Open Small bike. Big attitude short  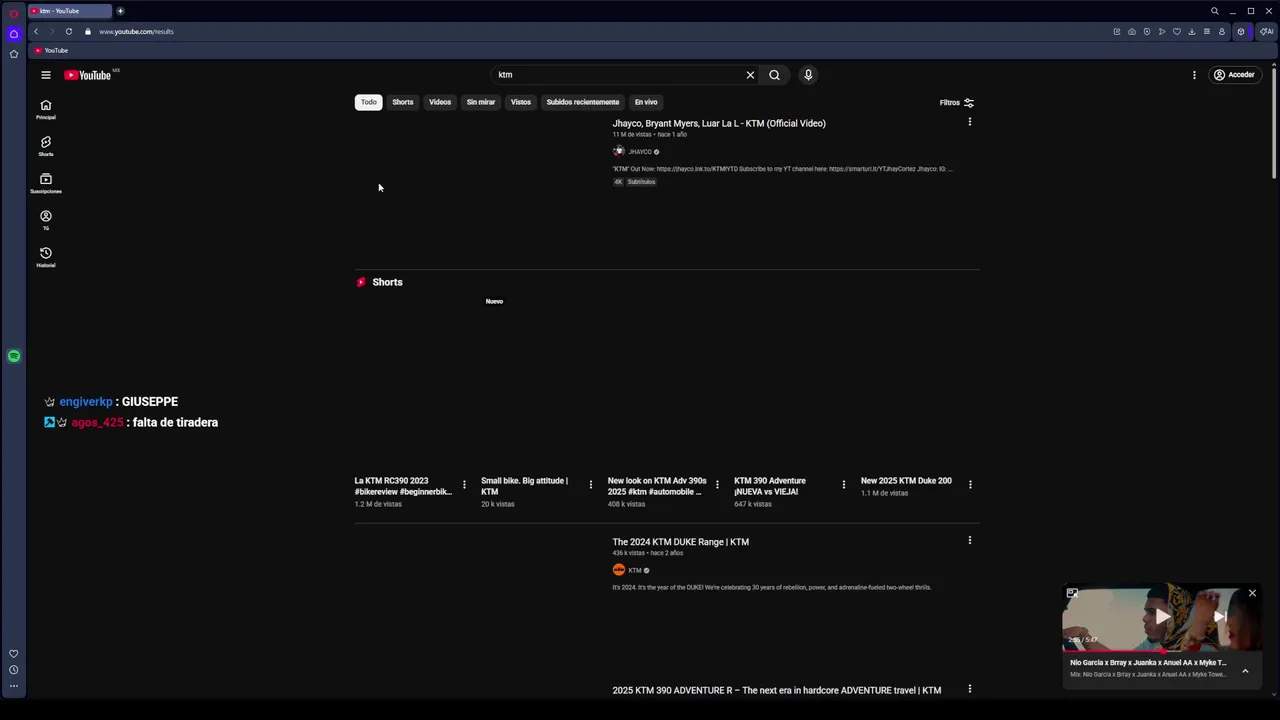tap(525, 486)
